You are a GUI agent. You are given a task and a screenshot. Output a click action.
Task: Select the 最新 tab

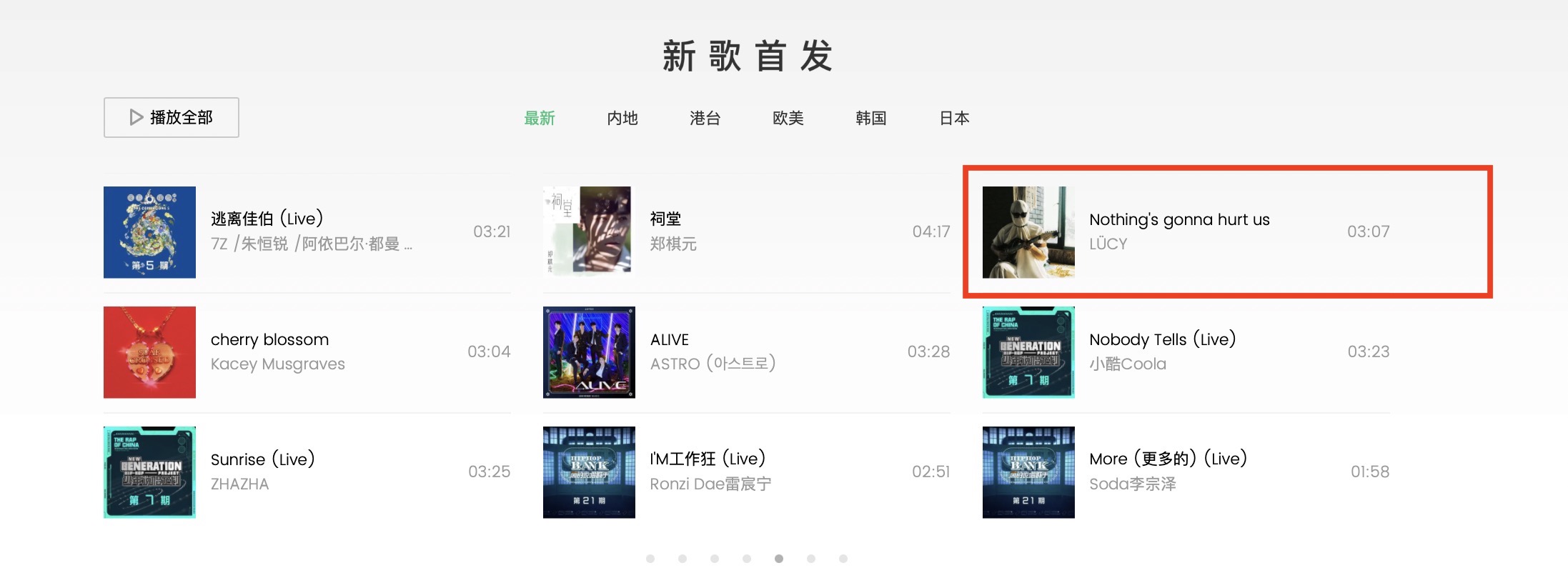540,118
